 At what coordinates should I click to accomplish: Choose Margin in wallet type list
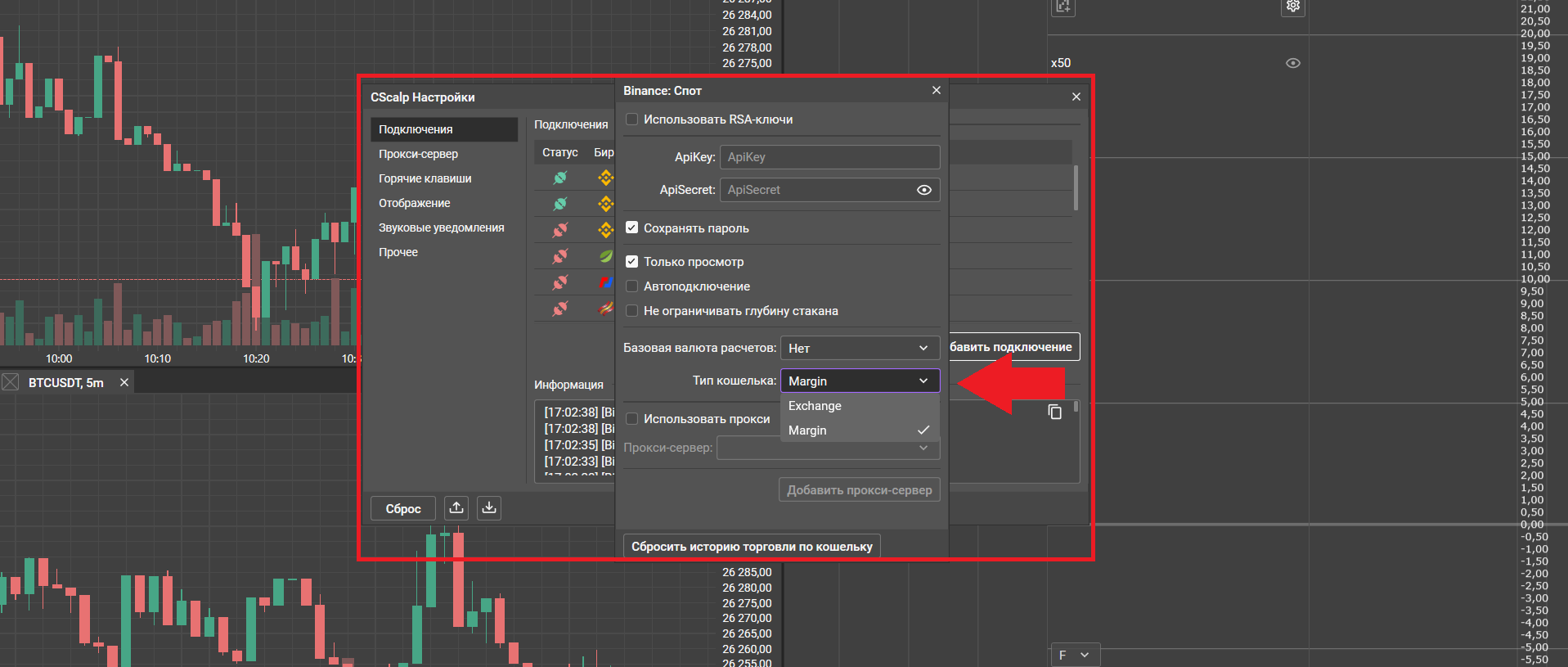tap(860, 430)
